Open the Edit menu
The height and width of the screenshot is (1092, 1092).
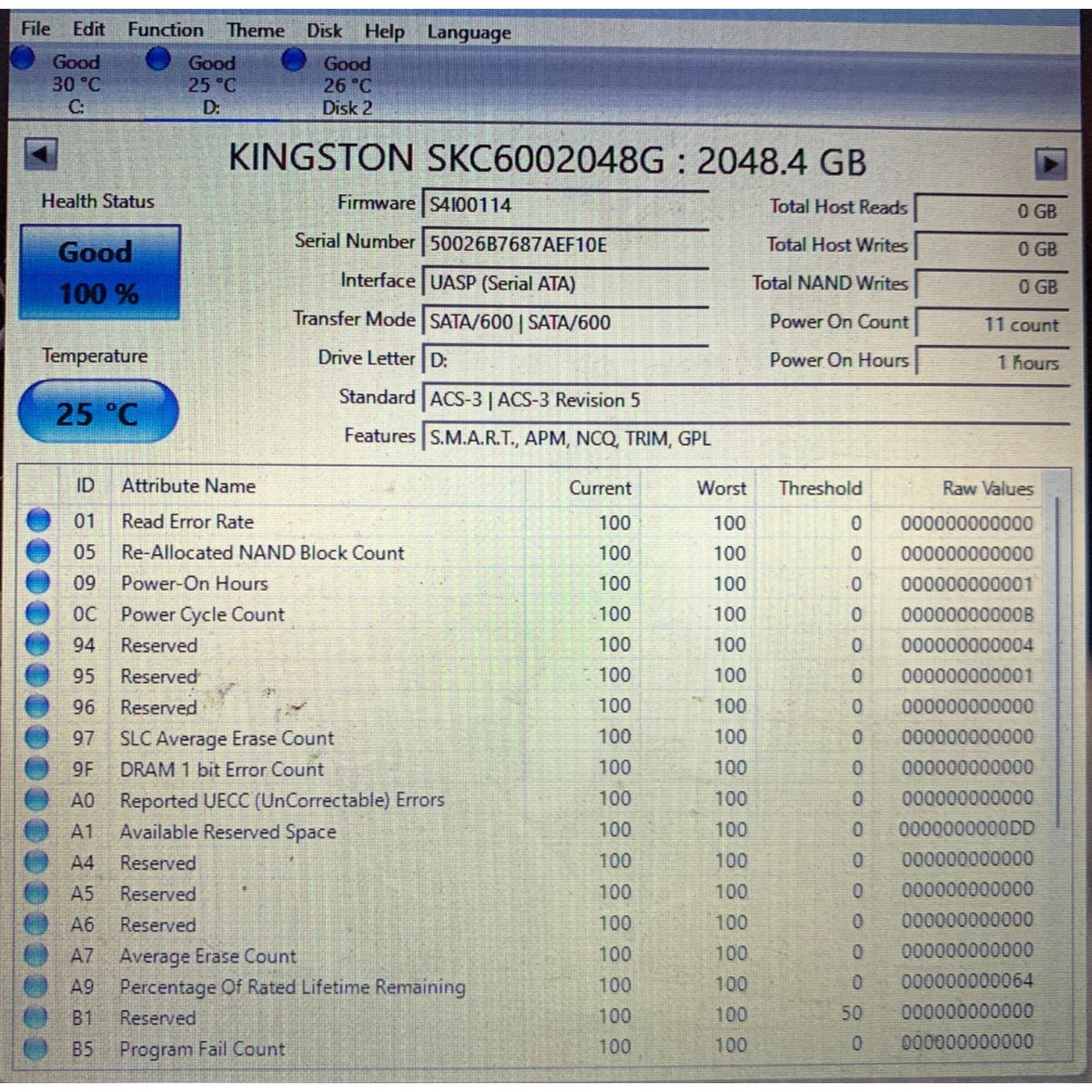(89, 29)
